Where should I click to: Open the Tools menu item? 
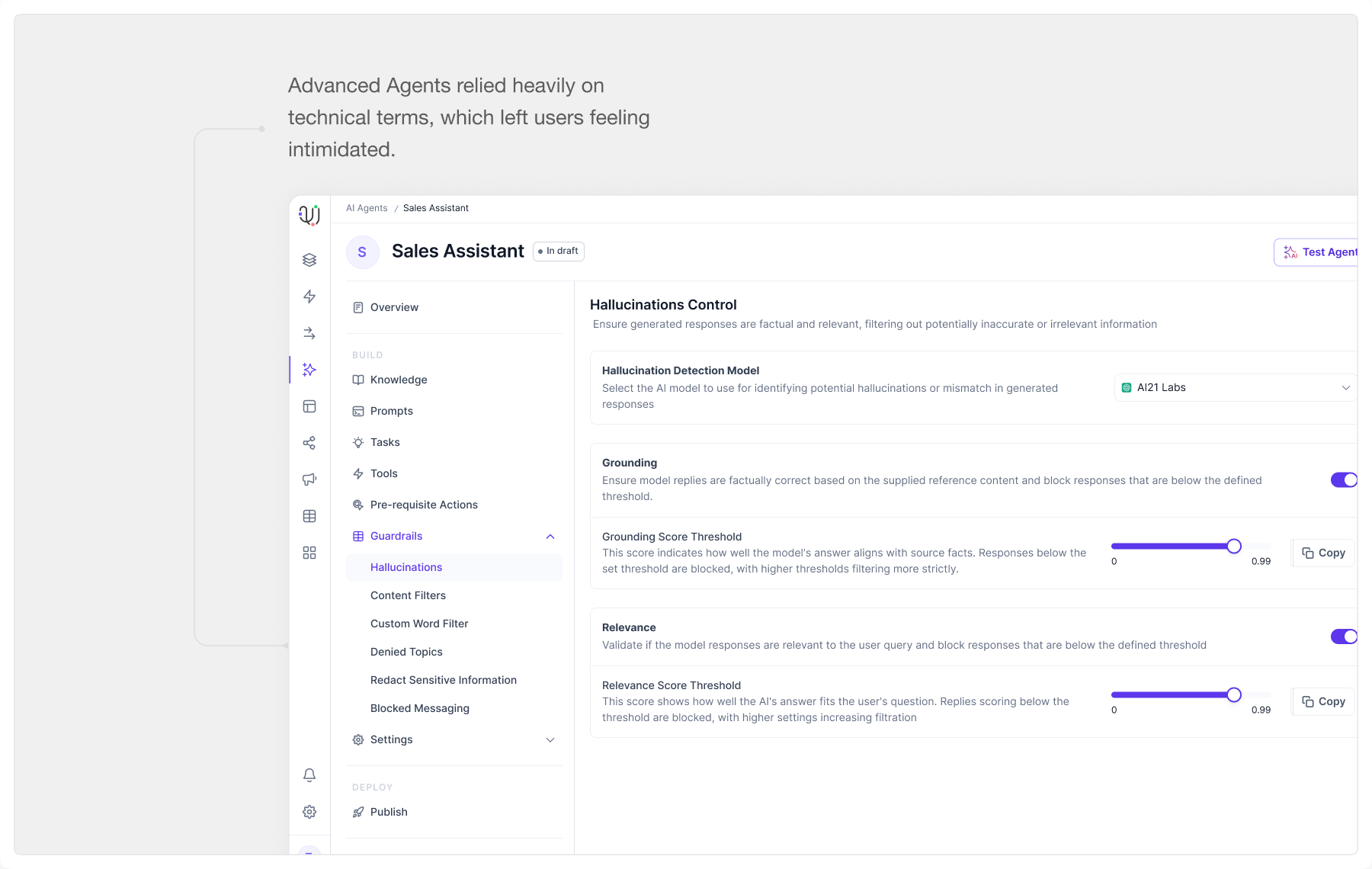454,473
